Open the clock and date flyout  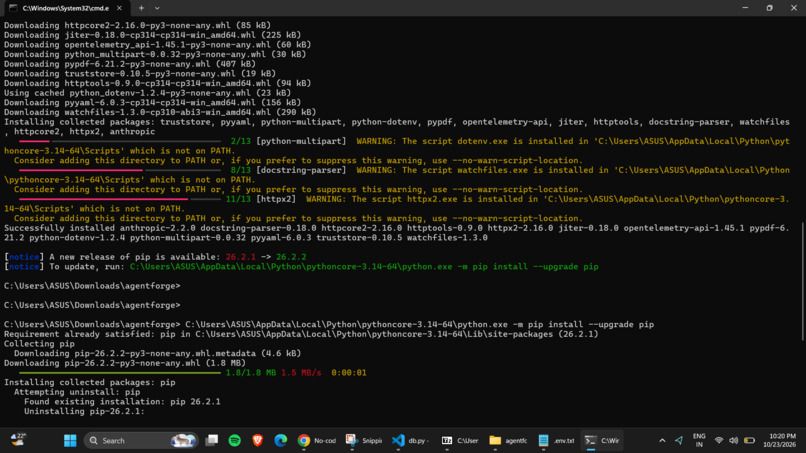[779, 440]
